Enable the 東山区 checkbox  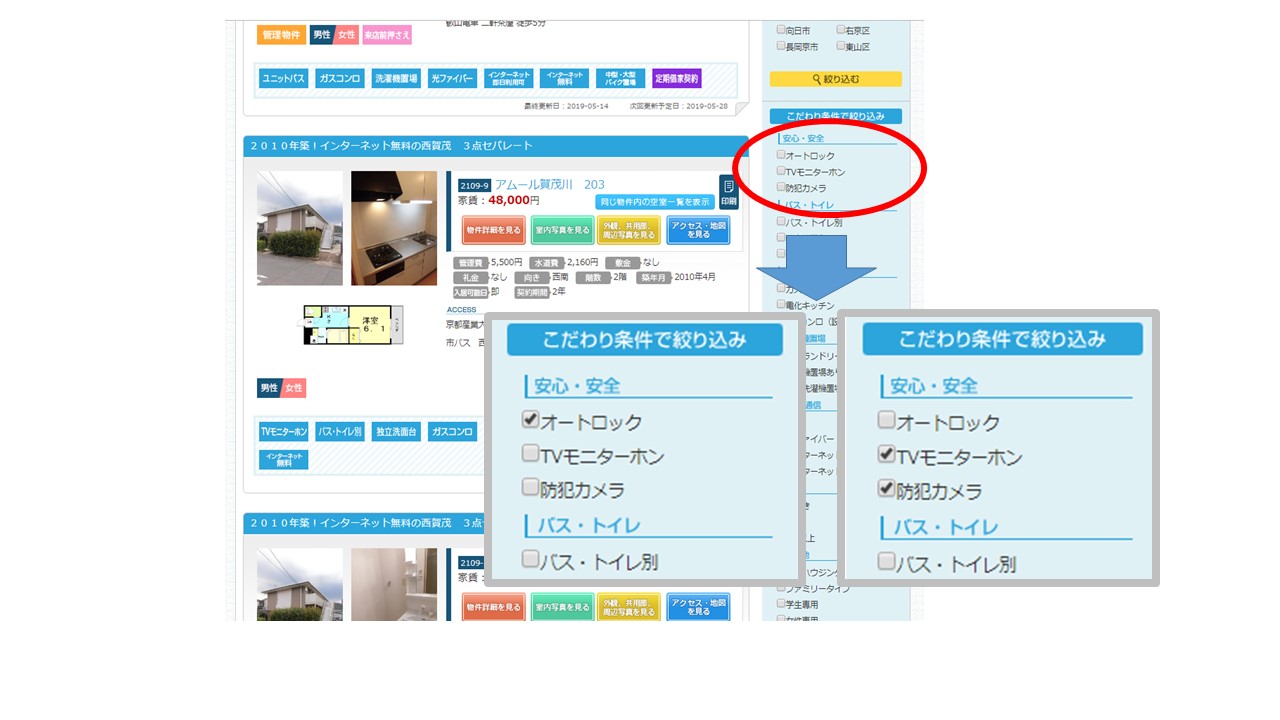click(841, 46)
